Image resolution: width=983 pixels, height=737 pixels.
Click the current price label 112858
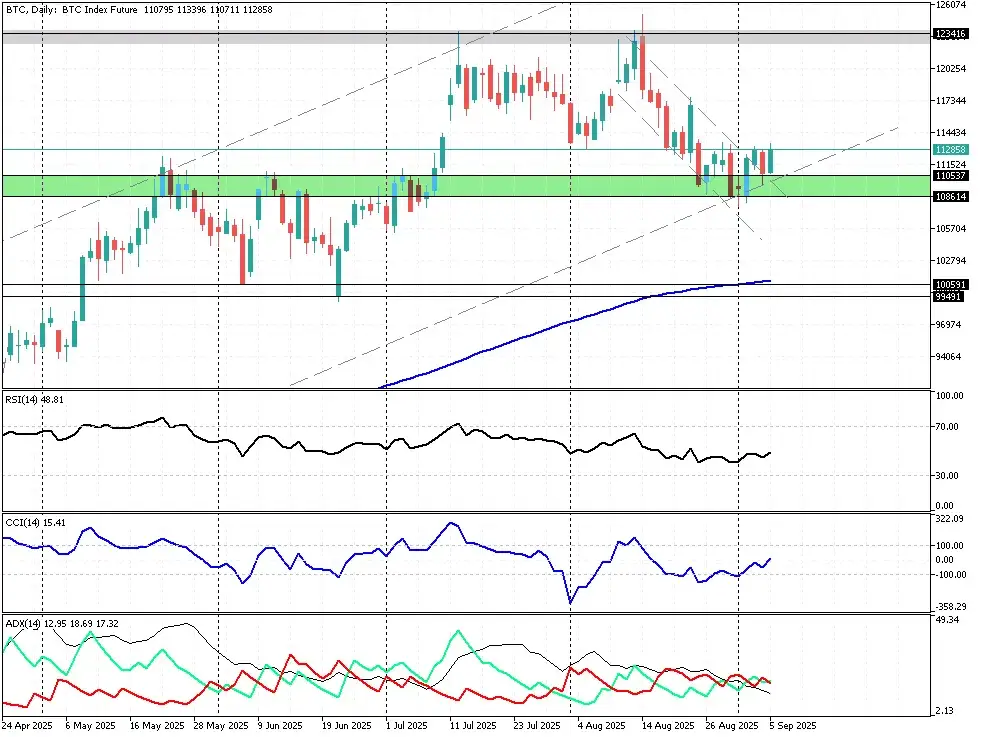pyautogui.click(x=949, y=149)
